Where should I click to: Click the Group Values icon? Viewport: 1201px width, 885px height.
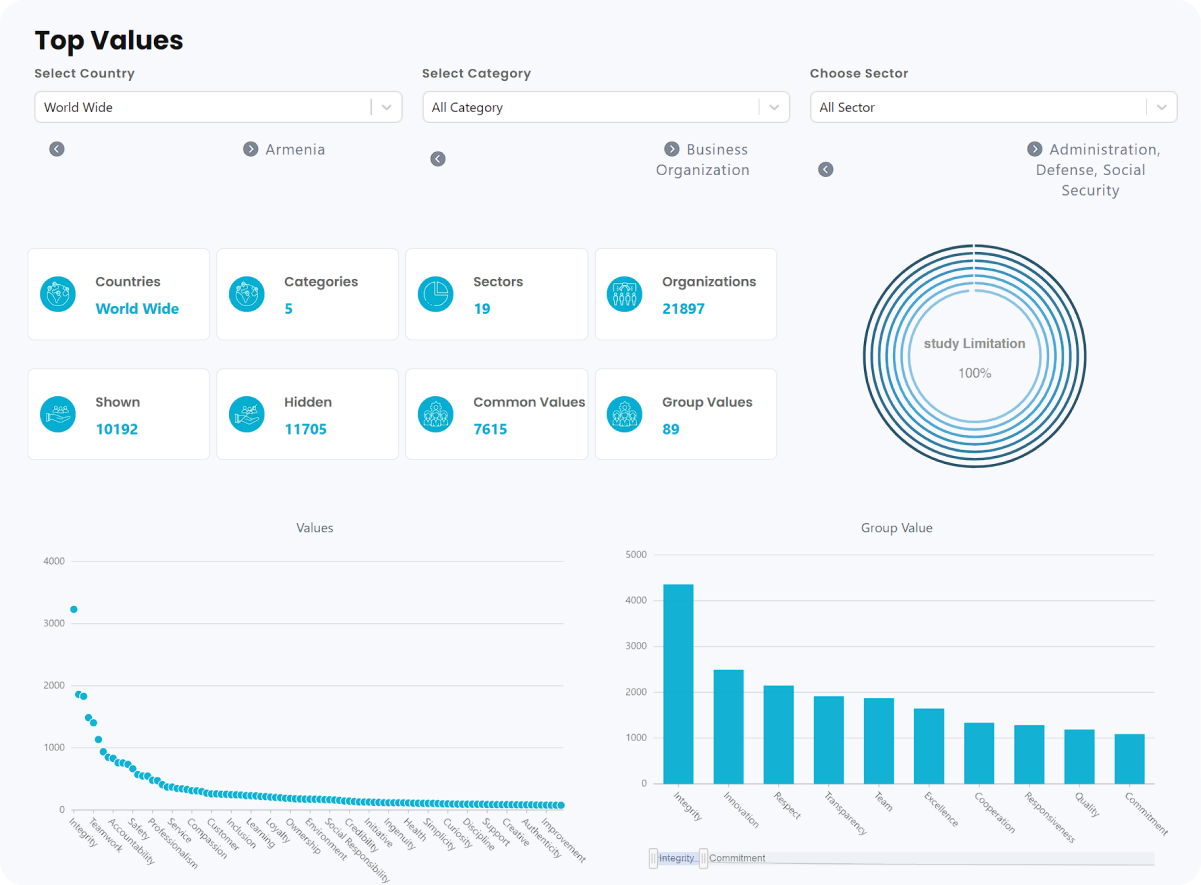point(625,414)
